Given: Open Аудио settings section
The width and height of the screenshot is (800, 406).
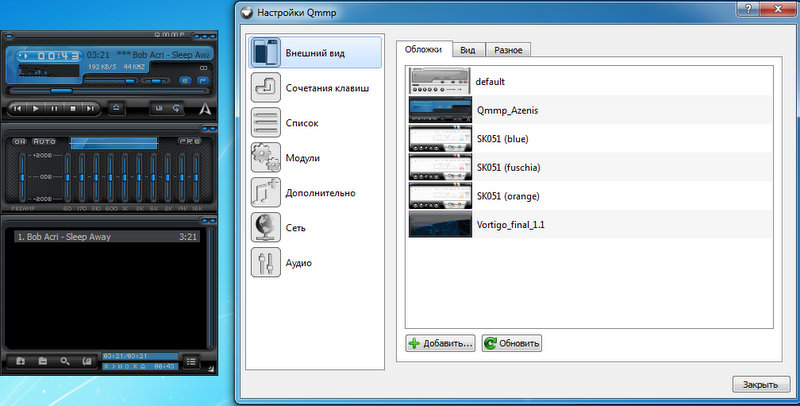Looking at the screenshot, I should [315, 263].
